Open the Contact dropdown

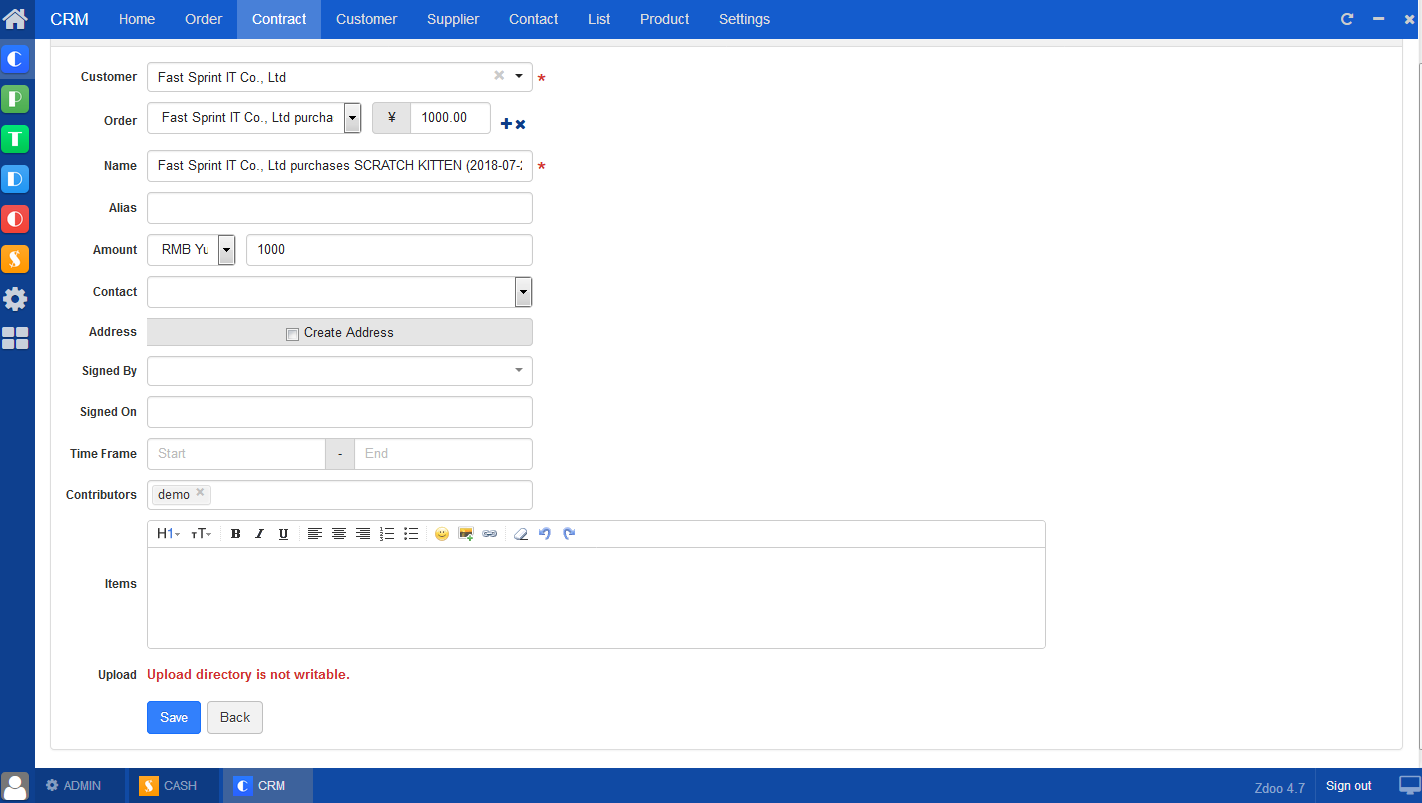click(523, 292)
